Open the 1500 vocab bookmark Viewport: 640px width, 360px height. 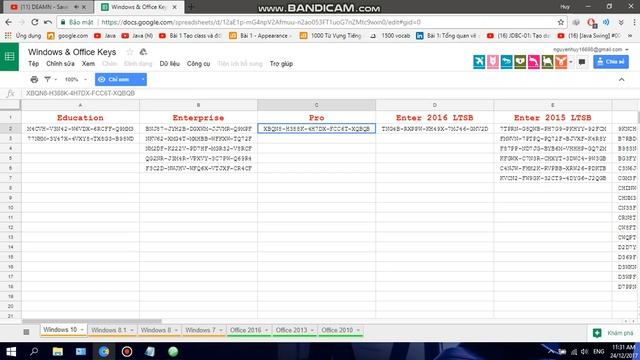pos(390,36)
